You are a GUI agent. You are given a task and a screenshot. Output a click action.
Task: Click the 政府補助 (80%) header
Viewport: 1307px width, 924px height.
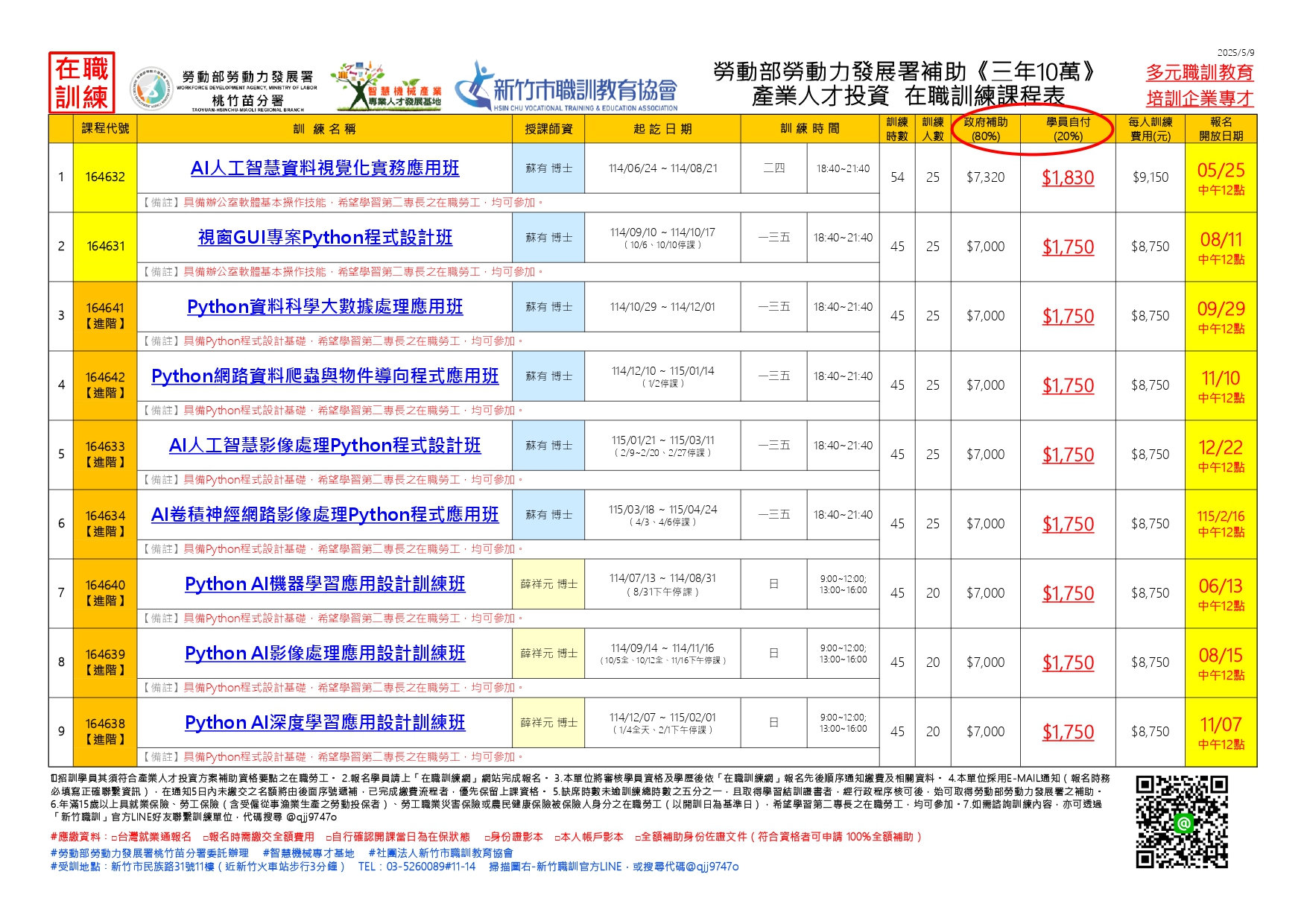985,129
